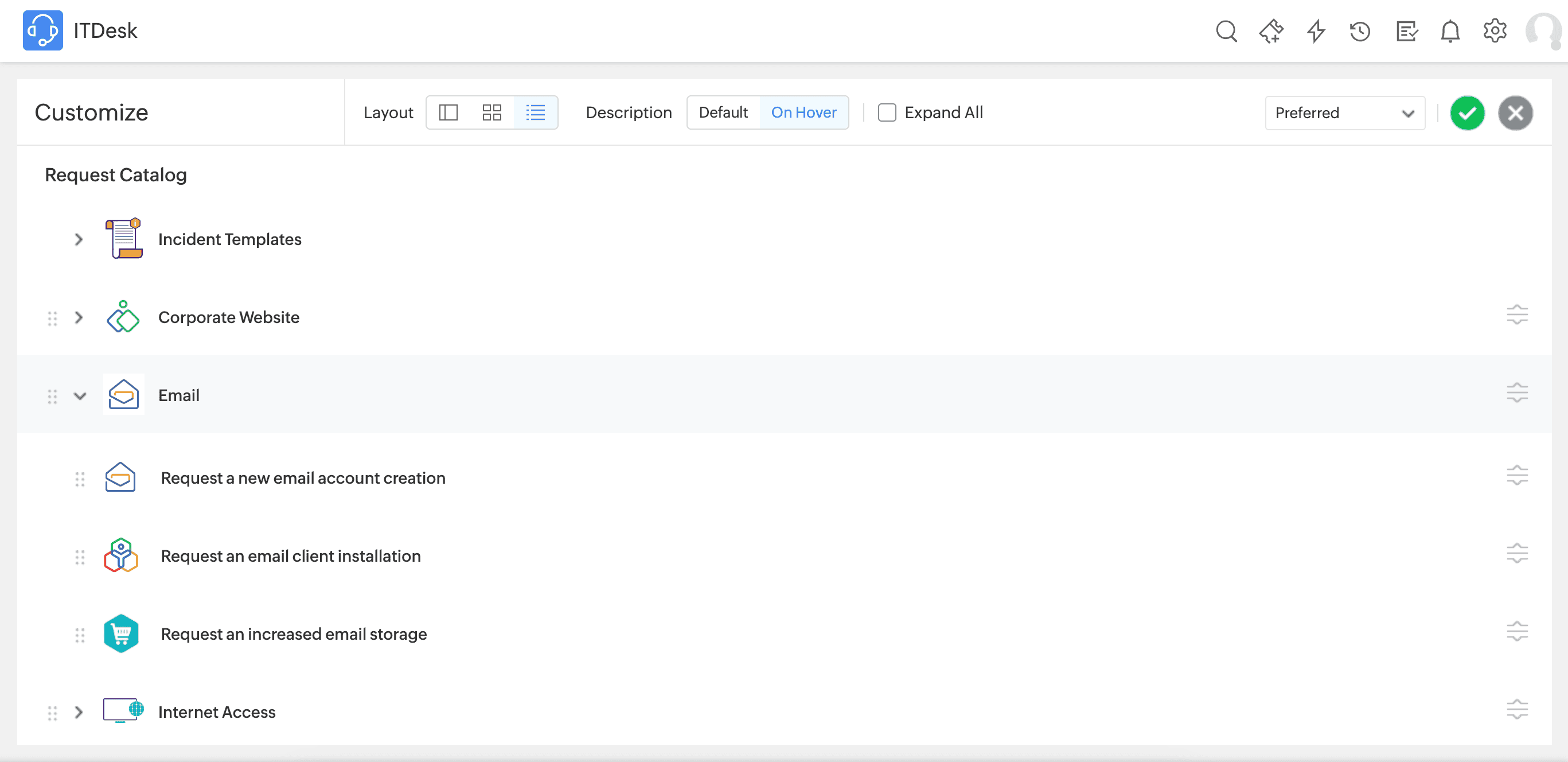Save customization with the green checkmark button
1568x762 pixels.
click(1467, 112)
